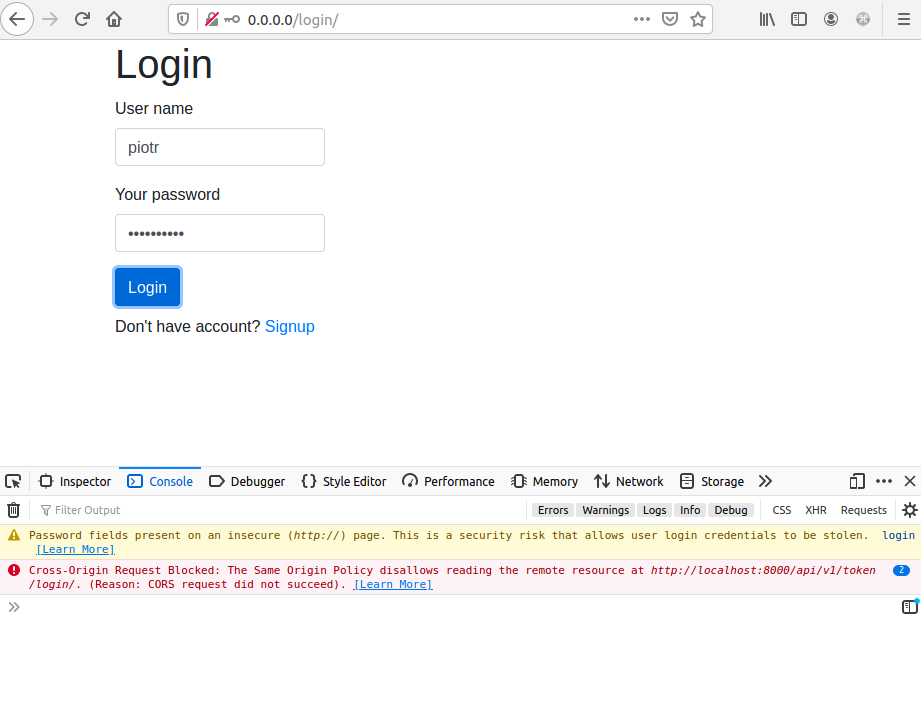Screen dimensions: 921x708
Task: Switch to the Network tab
Action: (628, 481)
